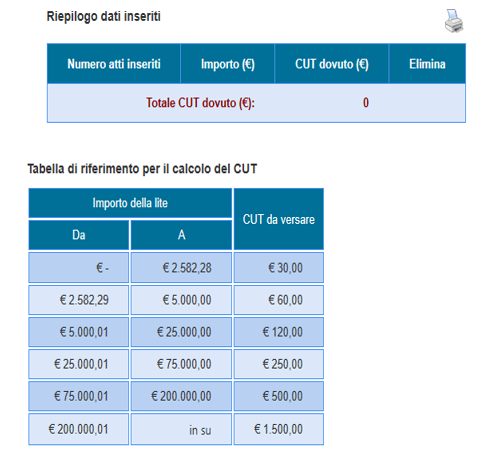Screen dimensions: 478x467
Task: Click the 'Totale CUT dovuto (€):' label
Action: (x=200, y=103)
